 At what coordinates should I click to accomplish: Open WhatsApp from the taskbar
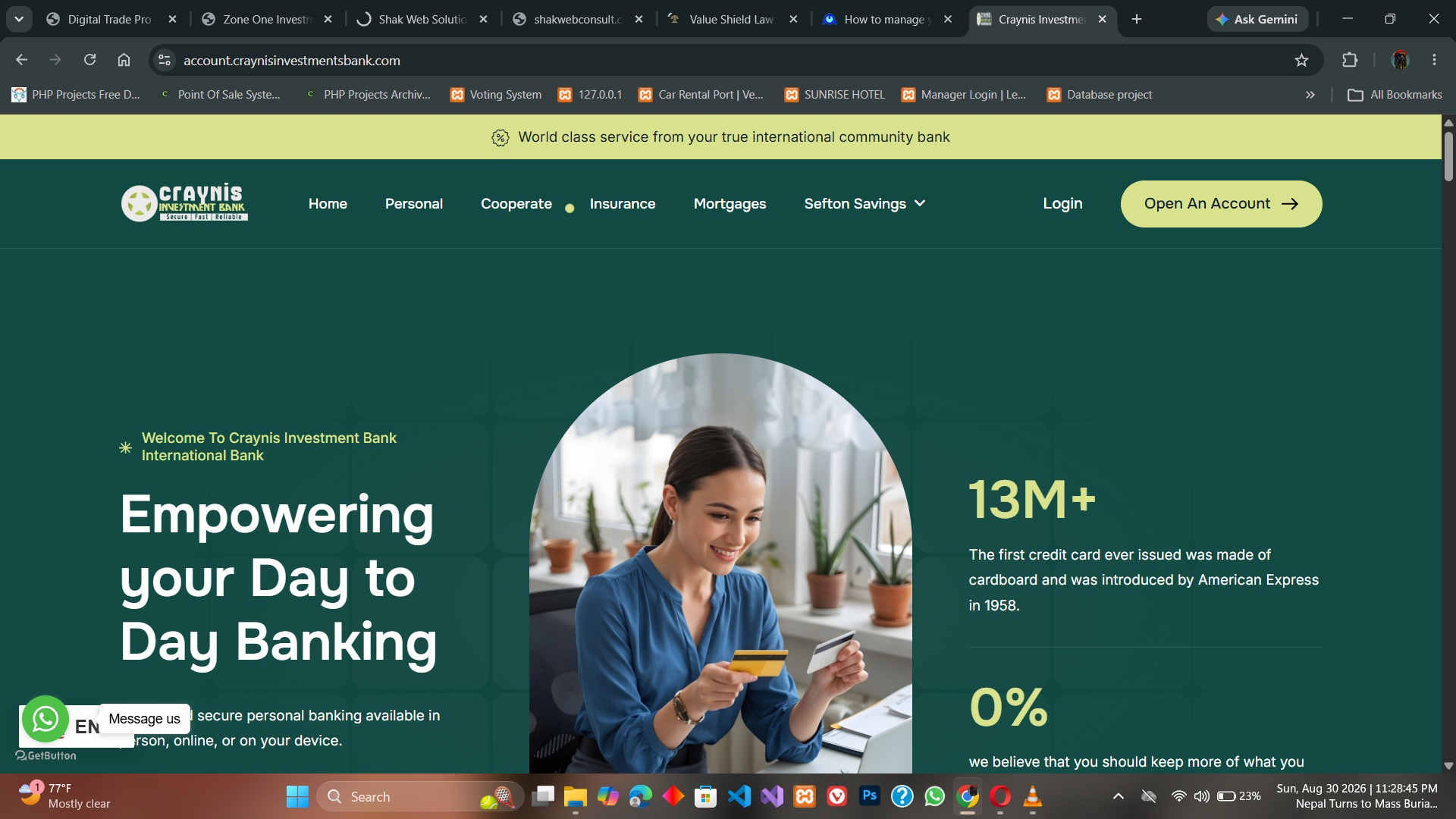pyautogui.click(x=935, y=796)
